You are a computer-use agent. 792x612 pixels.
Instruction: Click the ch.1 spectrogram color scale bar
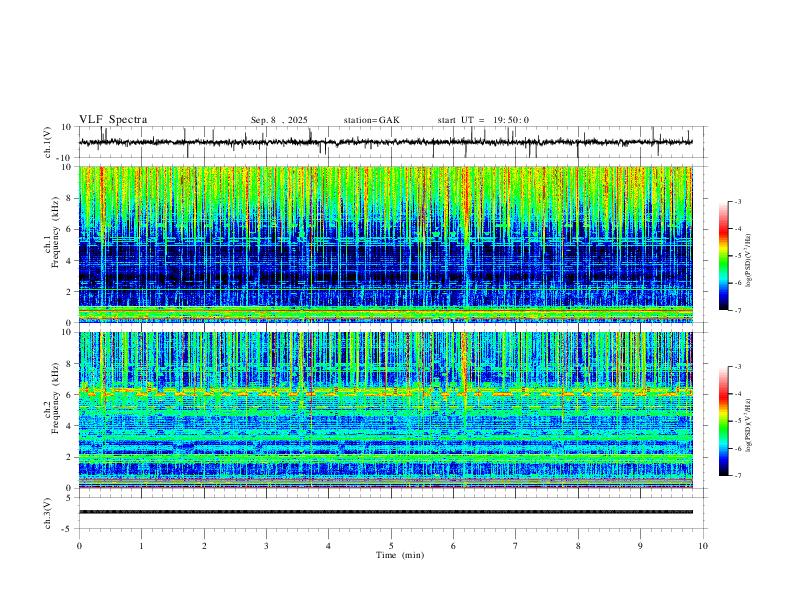coord(723,256)
